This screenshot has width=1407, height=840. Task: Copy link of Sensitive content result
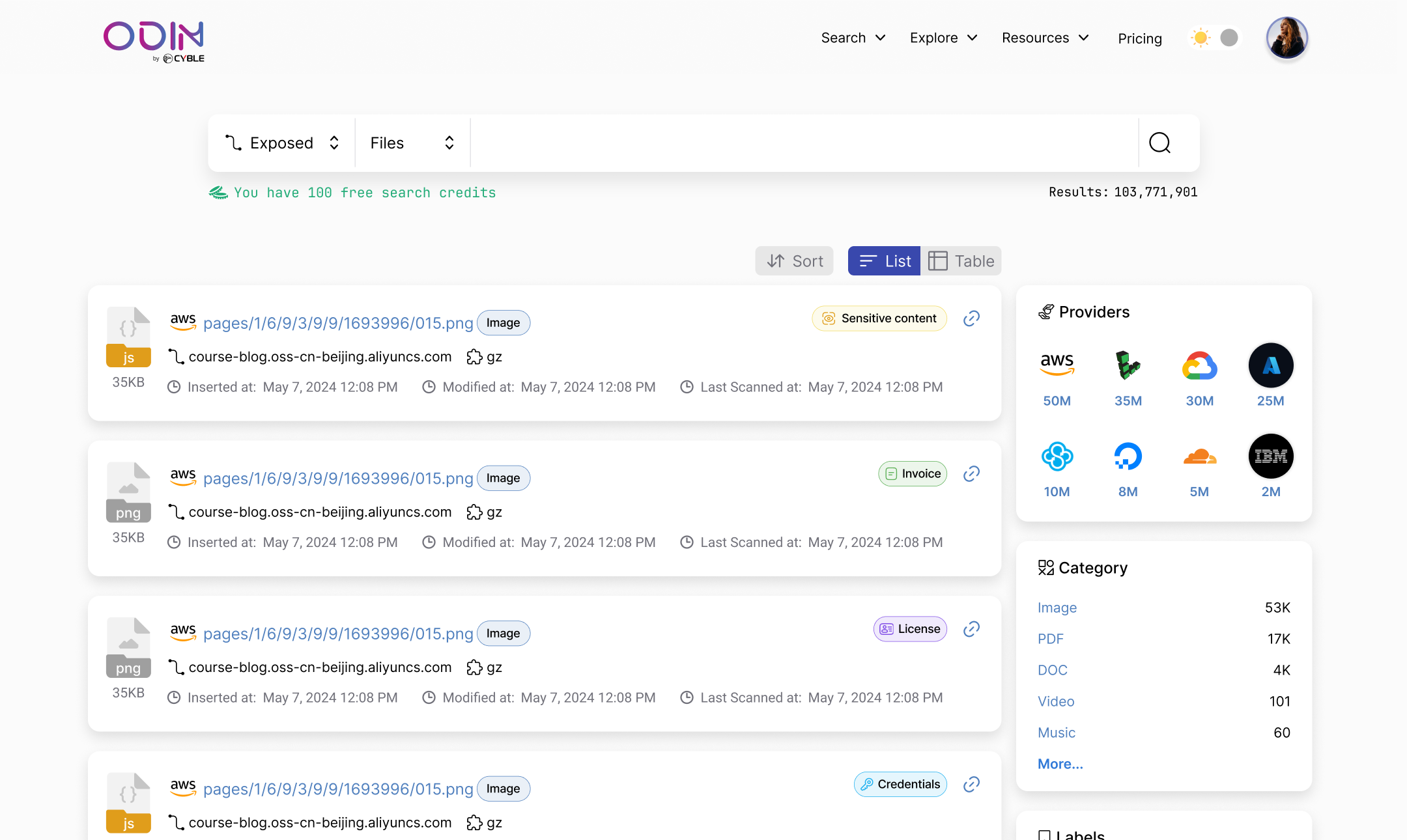[971, 318]
